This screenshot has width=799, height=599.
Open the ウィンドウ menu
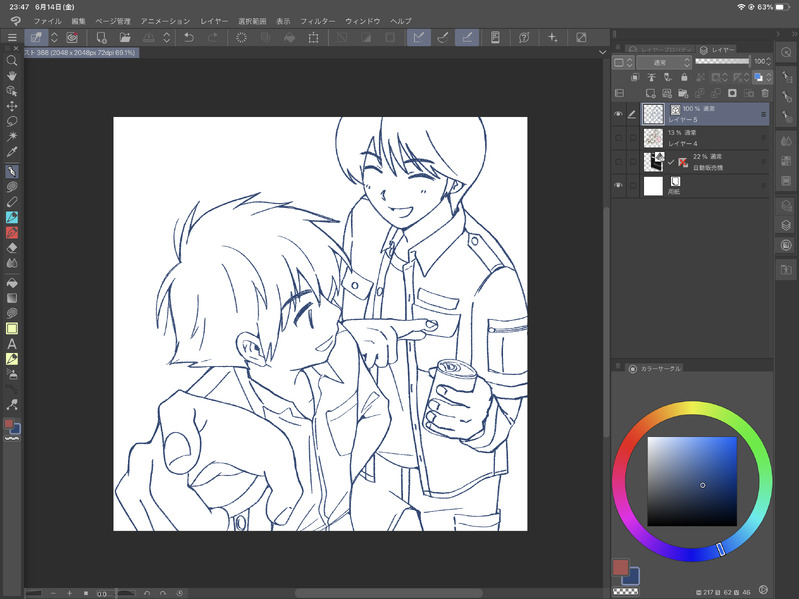[363, 21]
